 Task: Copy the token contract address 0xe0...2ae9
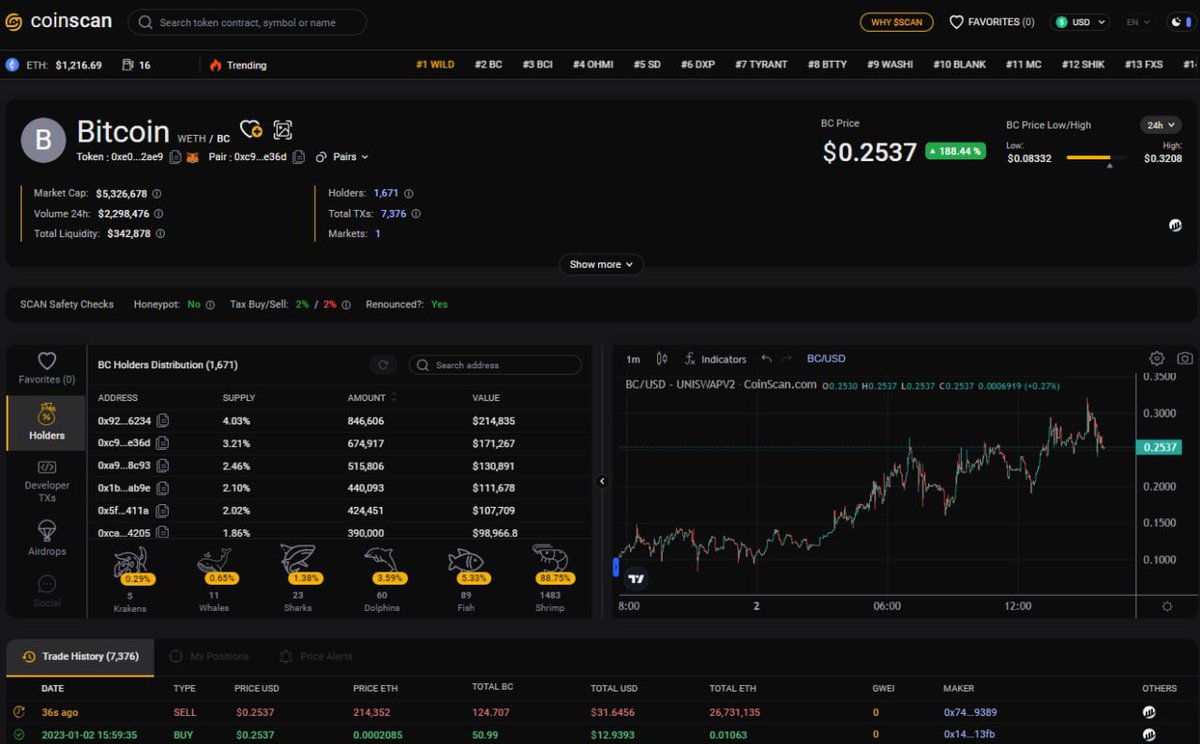(x=175, y=157)
